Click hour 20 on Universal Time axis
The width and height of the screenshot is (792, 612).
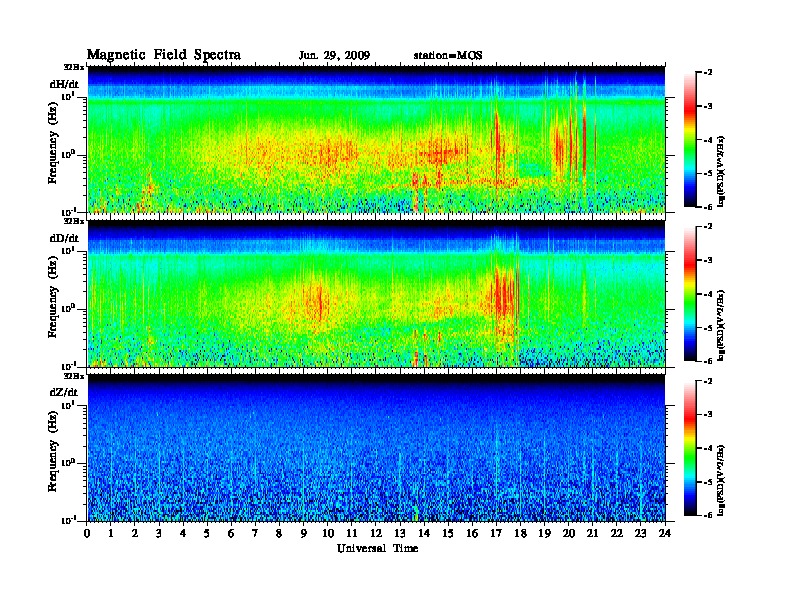tap(569, 534)
